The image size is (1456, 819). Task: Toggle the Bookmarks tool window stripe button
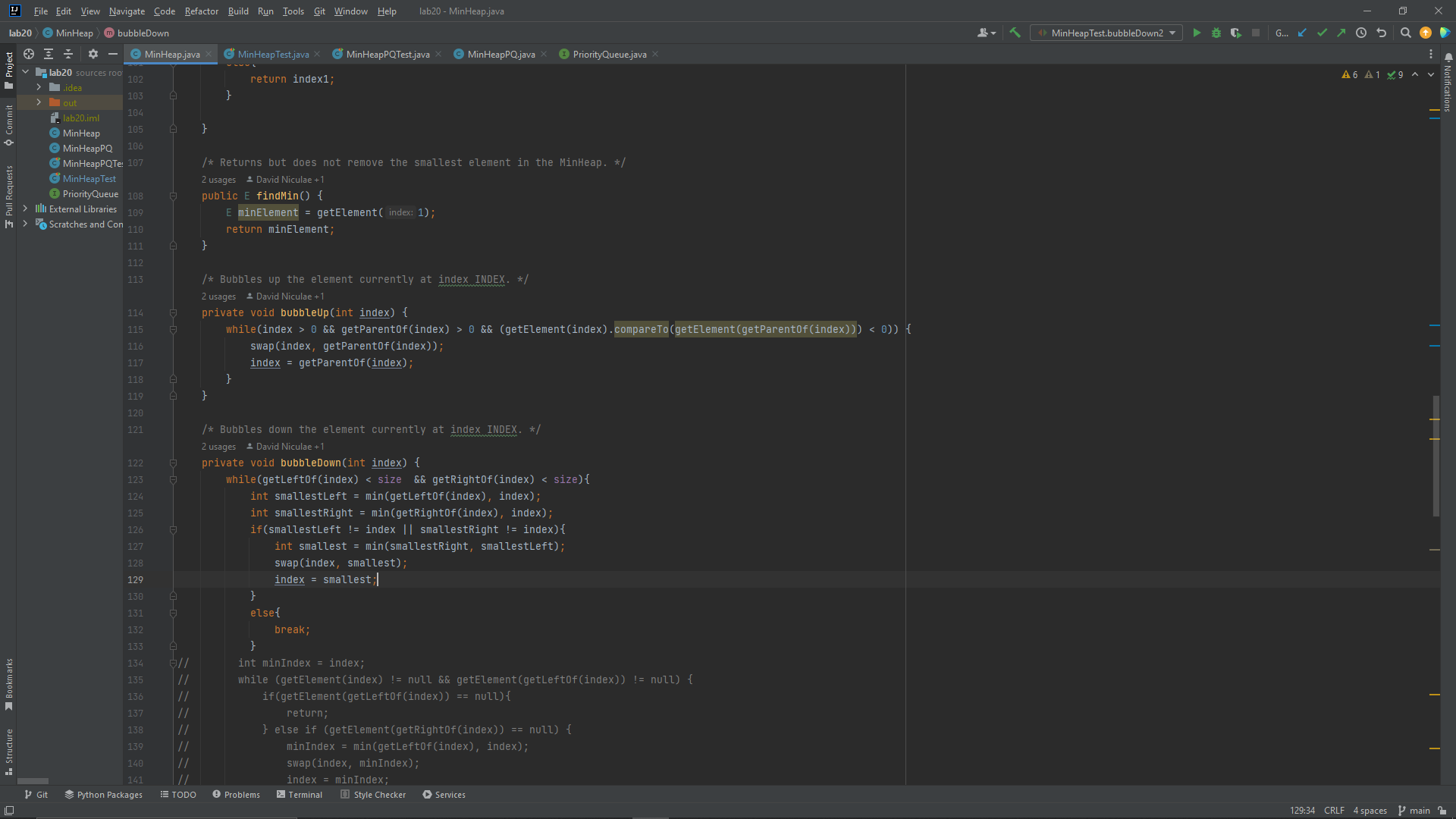8,682
